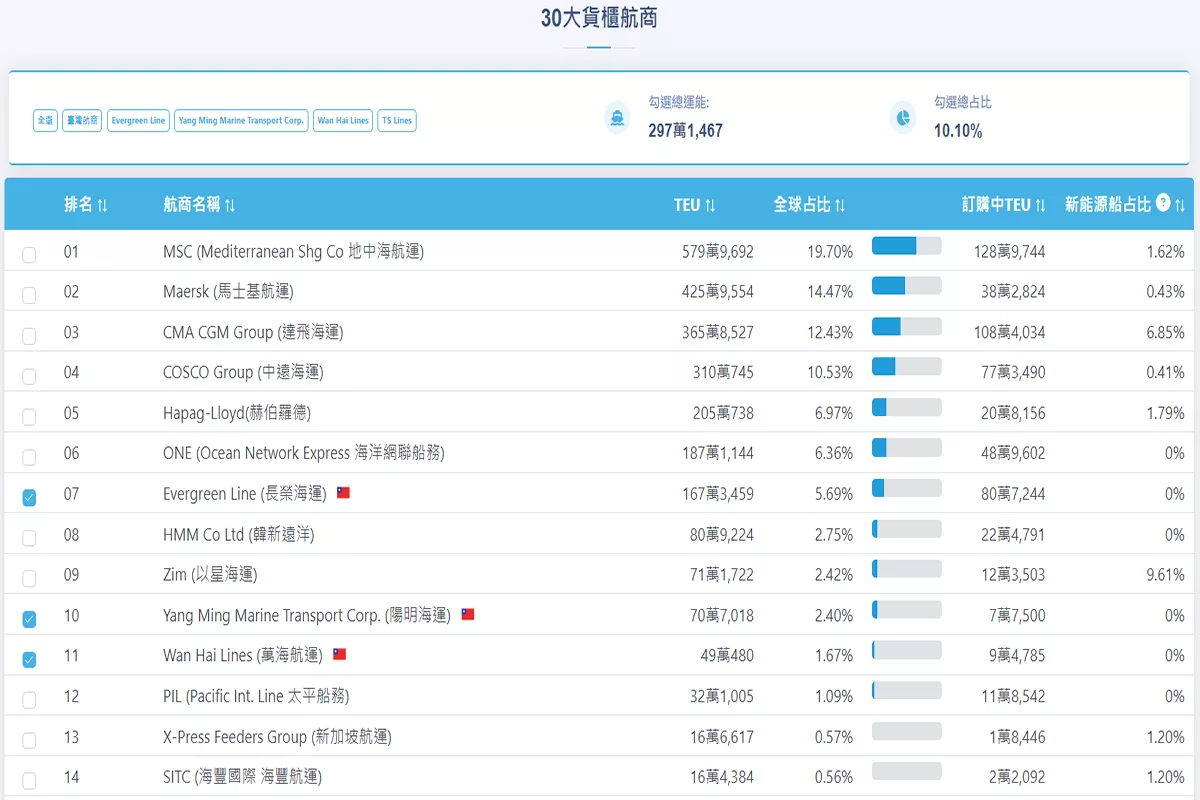Screen dimensions: 1200x800
Task: Click the Zim (以星海運) name
Action: pos(210,575)
